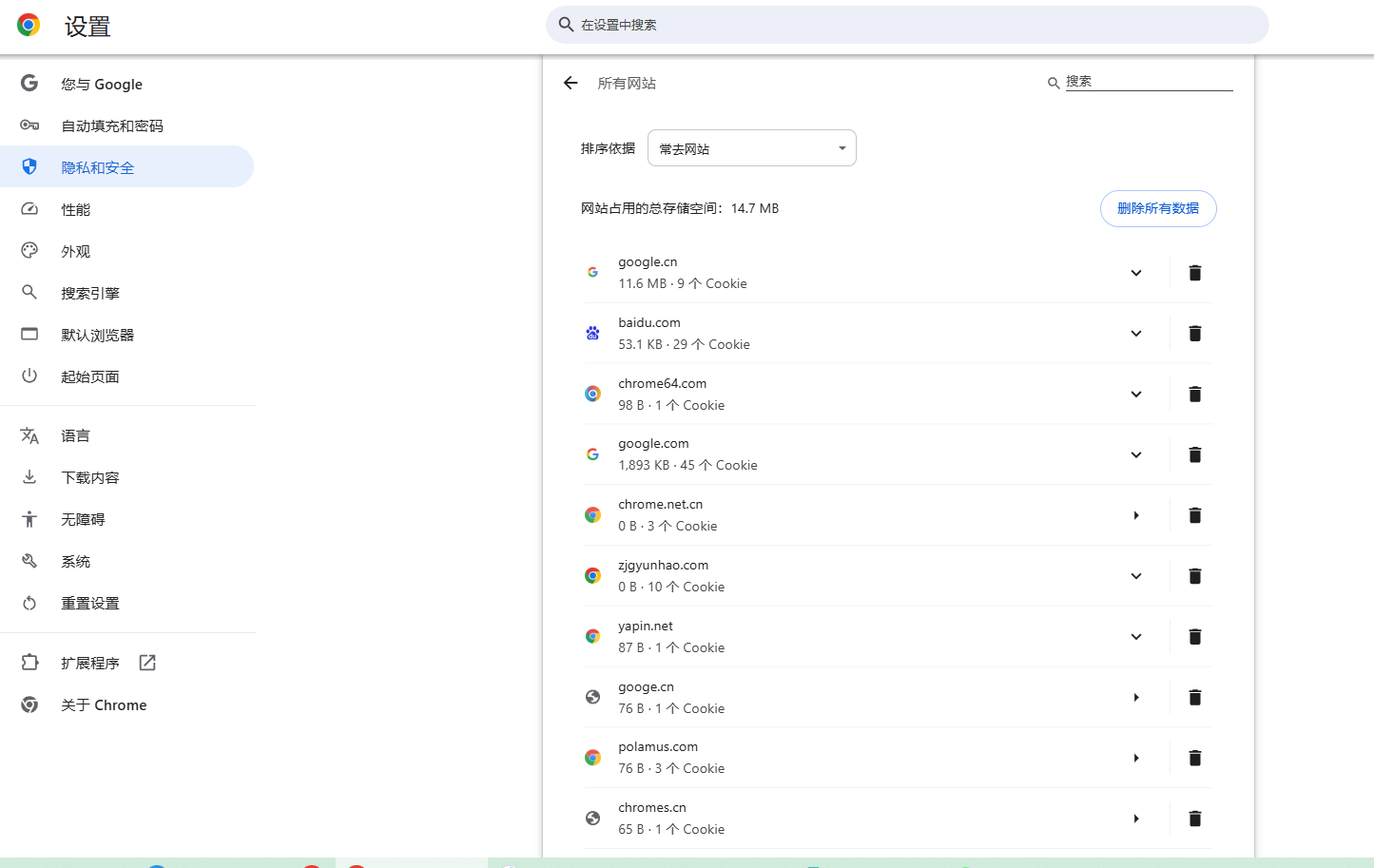Image resolution: width=1374 pixels, height=868 pixels.
Task: Delete yapin.net data with trash icon
Action: [x=1195, y=637]
